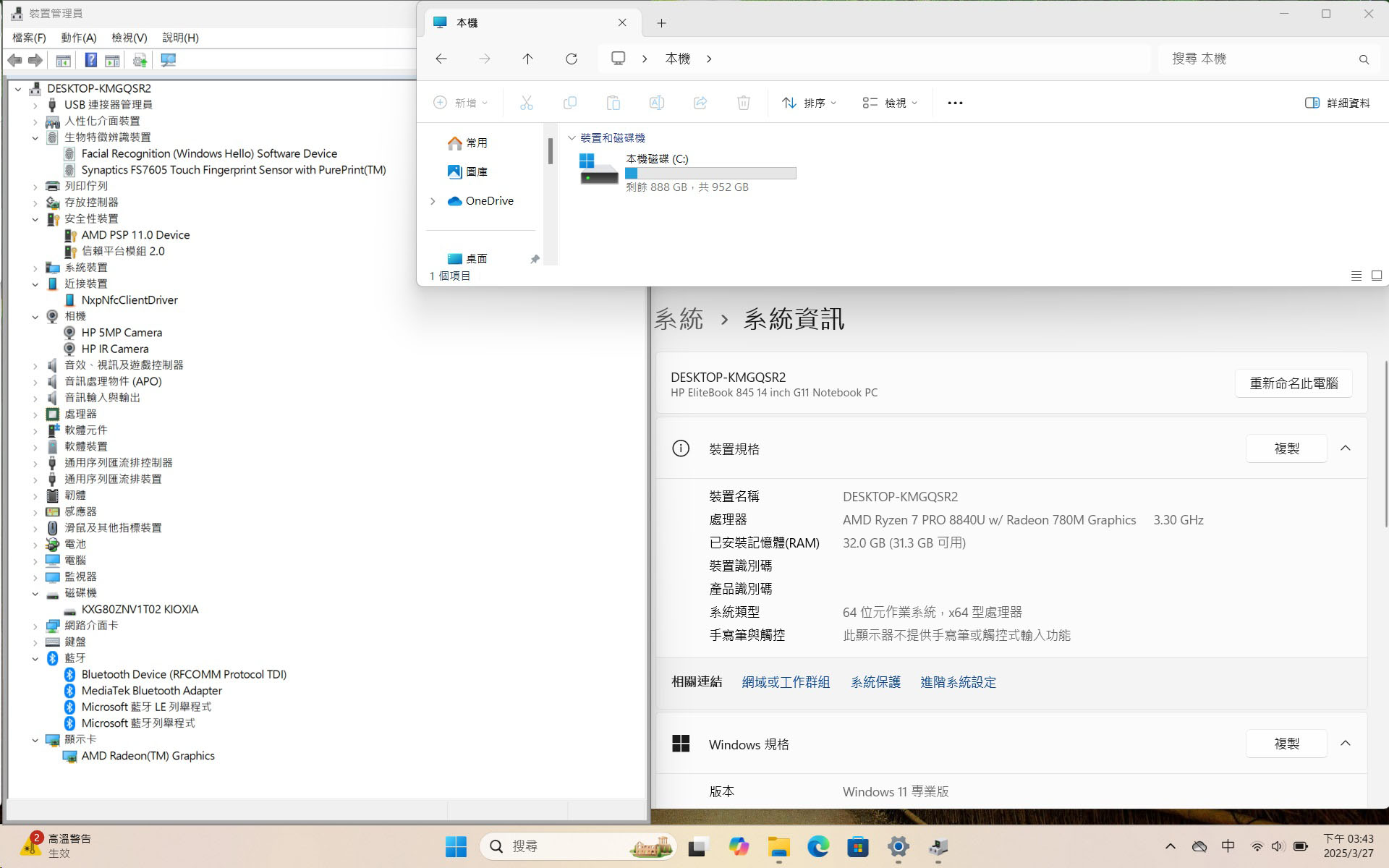Click Device Manager back arrow toolbar icon
1389x868 pixels.
click(14, 61)
